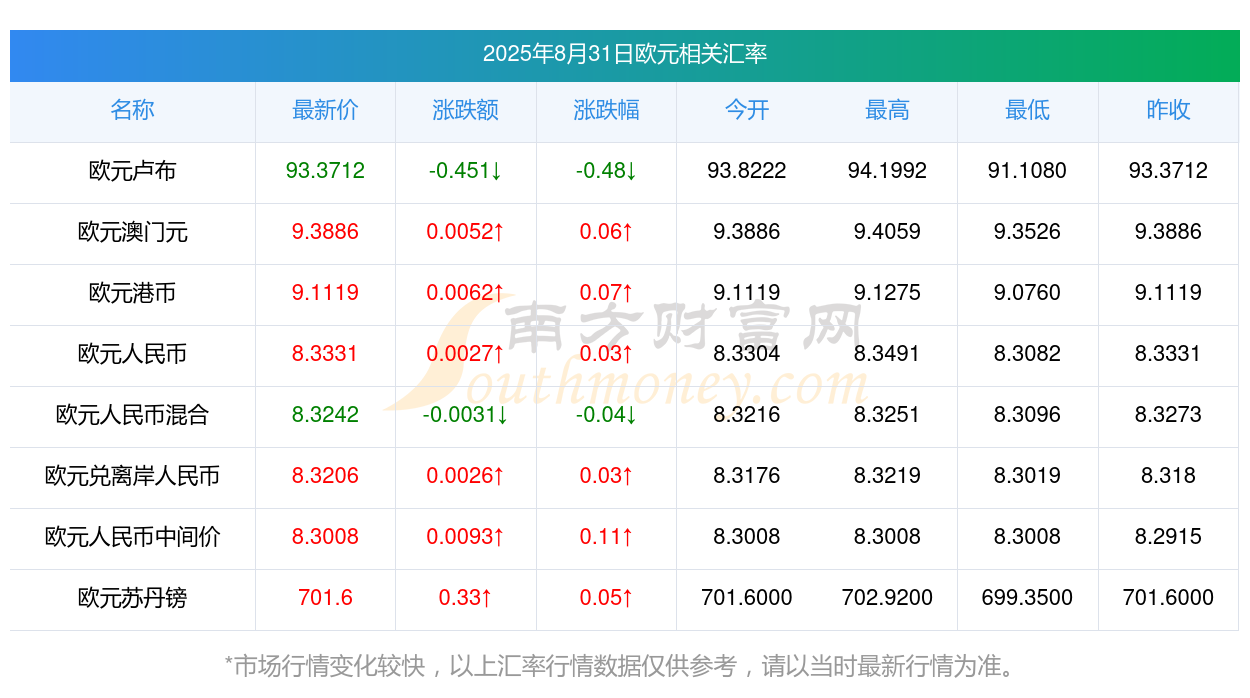Image resolution: width=1250 pixels, height=698 pixels.
Task: Select high value 9.4059
Action: point(887,232)
